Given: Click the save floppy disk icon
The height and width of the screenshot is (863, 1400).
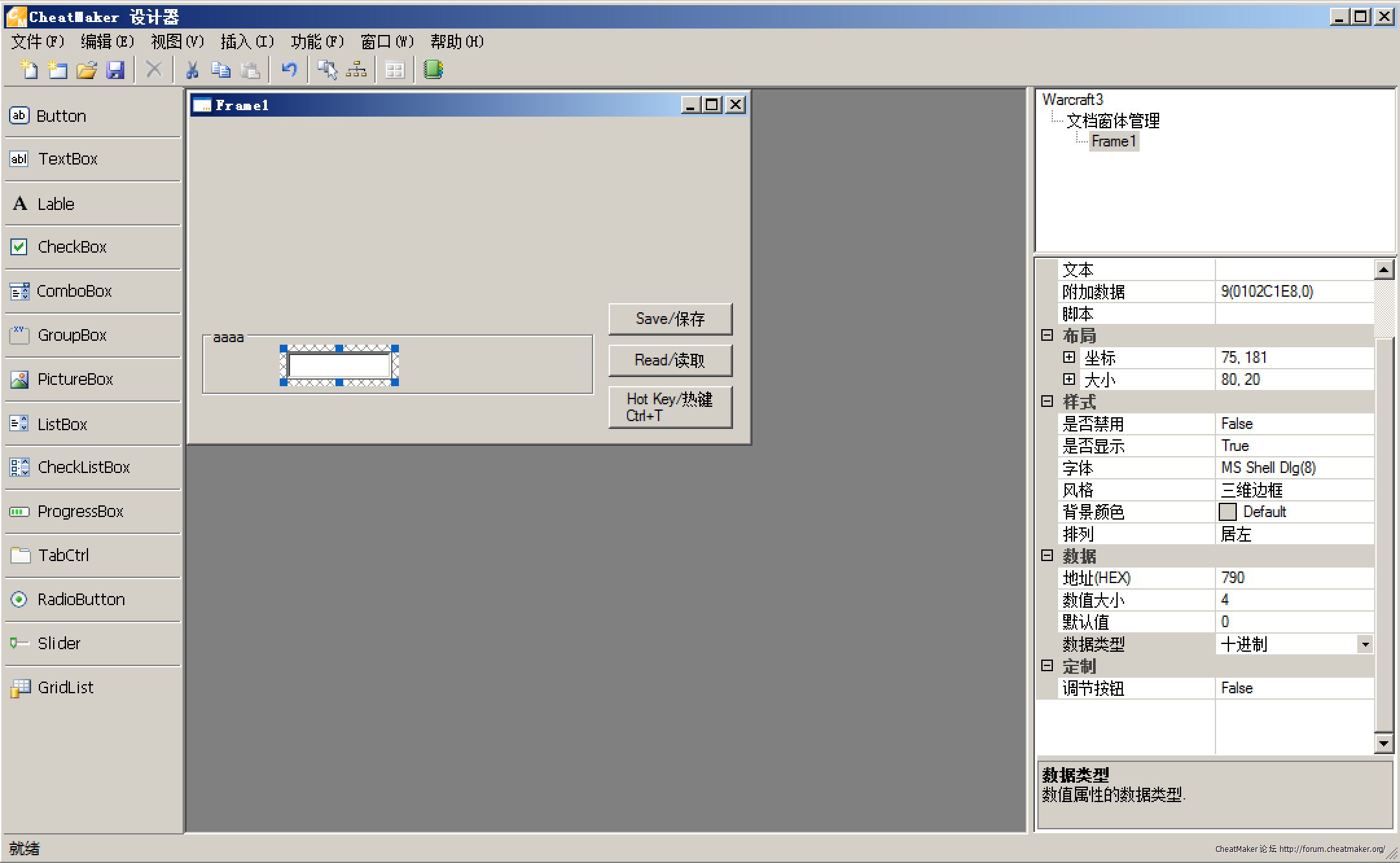Looking at the screenshot, I should coord(115,69).
